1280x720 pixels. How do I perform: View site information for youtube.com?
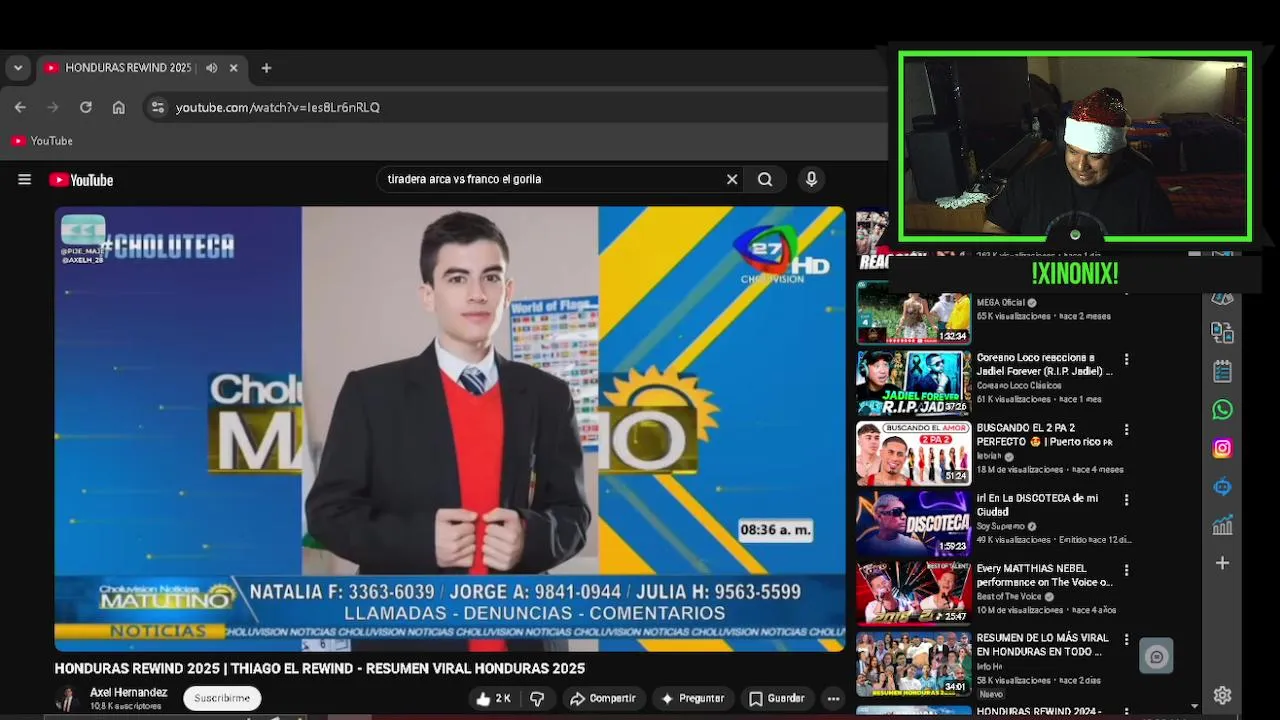(157, 107)
